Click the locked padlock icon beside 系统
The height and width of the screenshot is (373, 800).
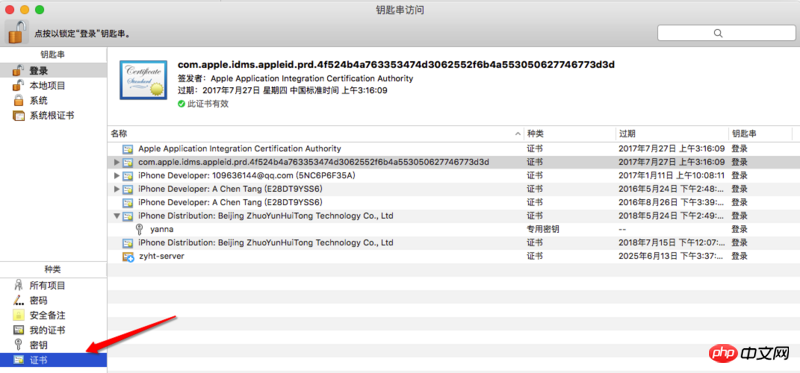click(18, 101)
